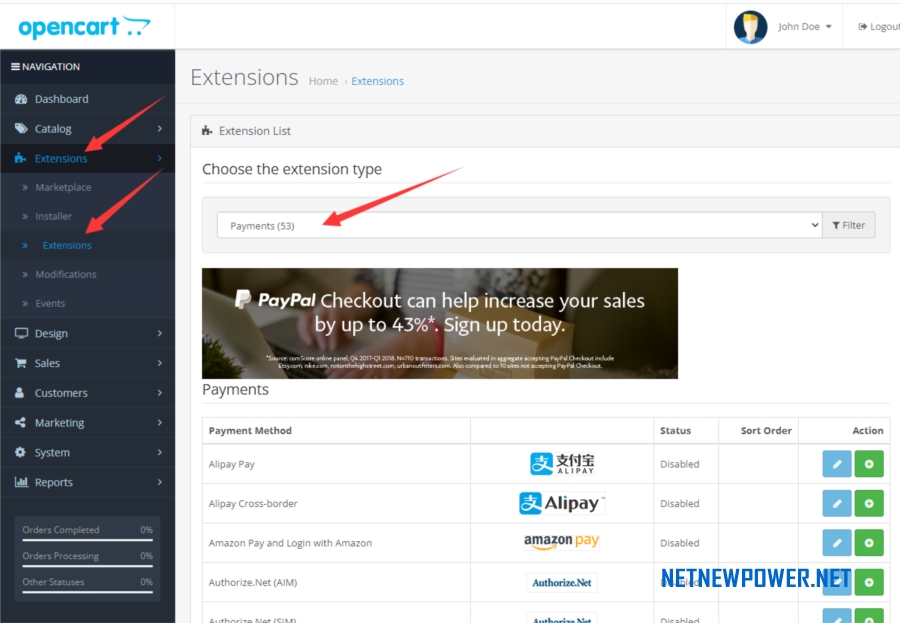
Task: Toggle the NAVIGATION hamburger icon
Action: click(x=15, y=67)
